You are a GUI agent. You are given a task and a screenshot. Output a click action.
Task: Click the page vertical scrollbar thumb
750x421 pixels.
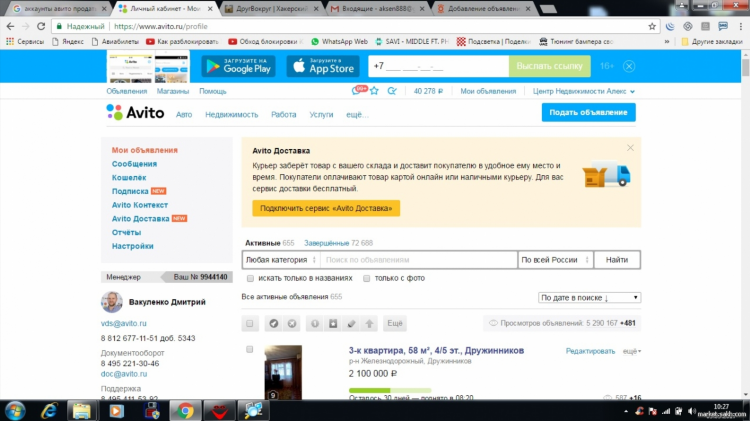745,66
